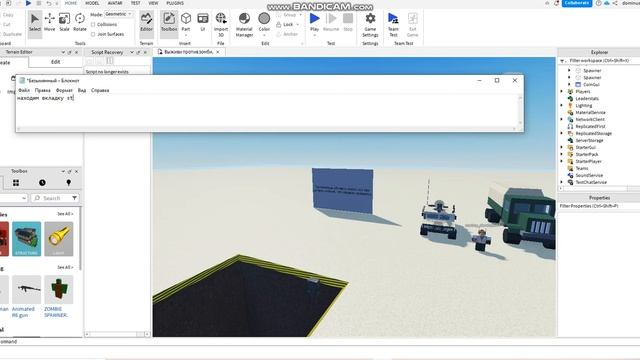
Task: Open the HOME ribbon tab
Action: (71, 3)
